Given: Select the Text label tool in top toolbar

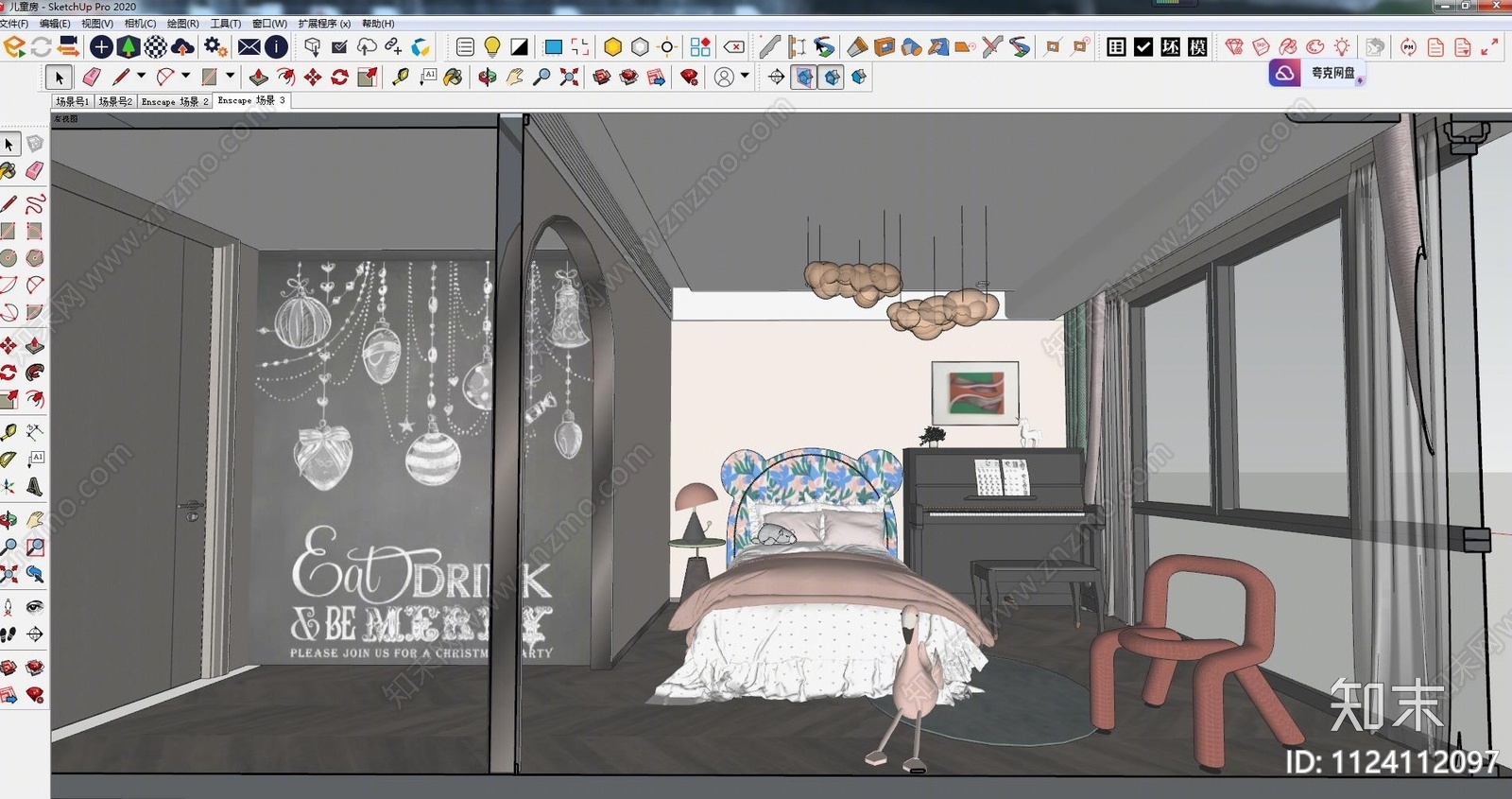Looking at the screenshot, I should coord(428,77).
